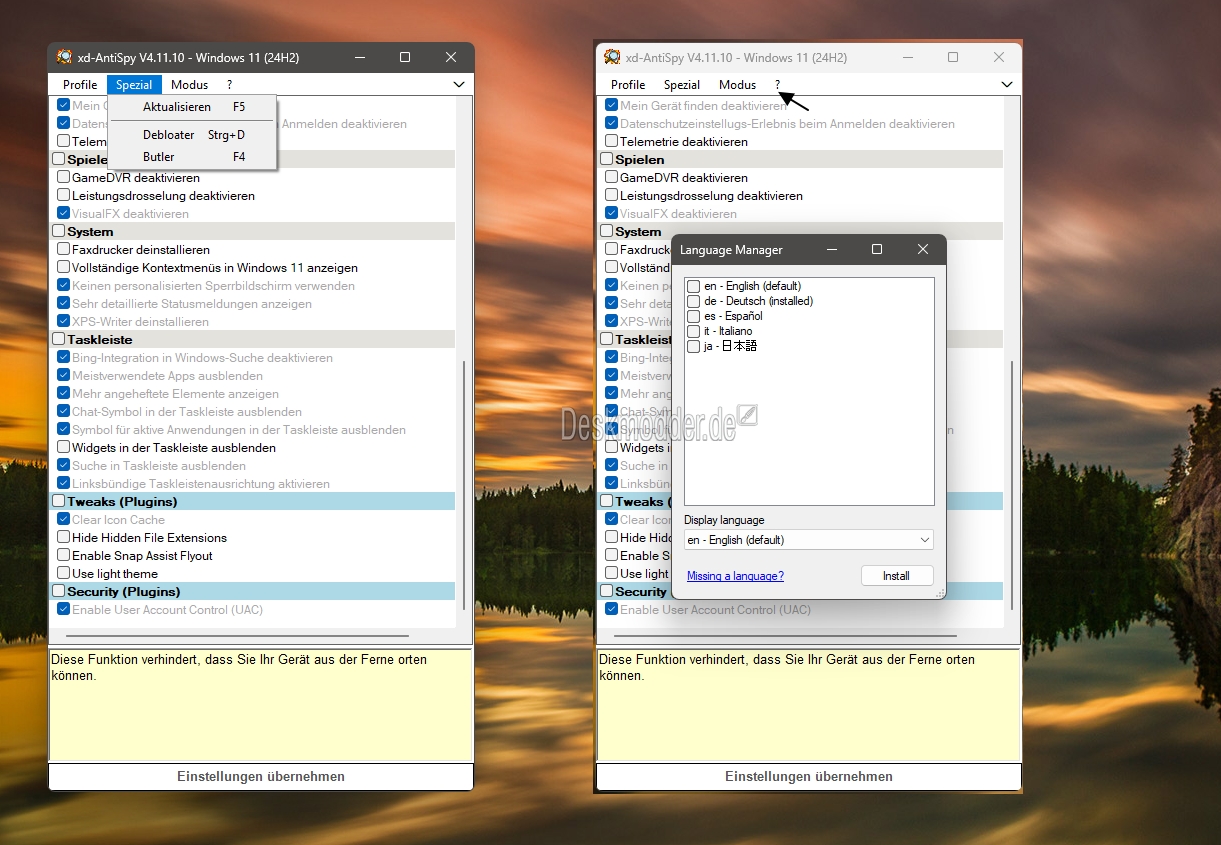Click Install in Language Manager
Screen dimensions: 1221x845
896,576
